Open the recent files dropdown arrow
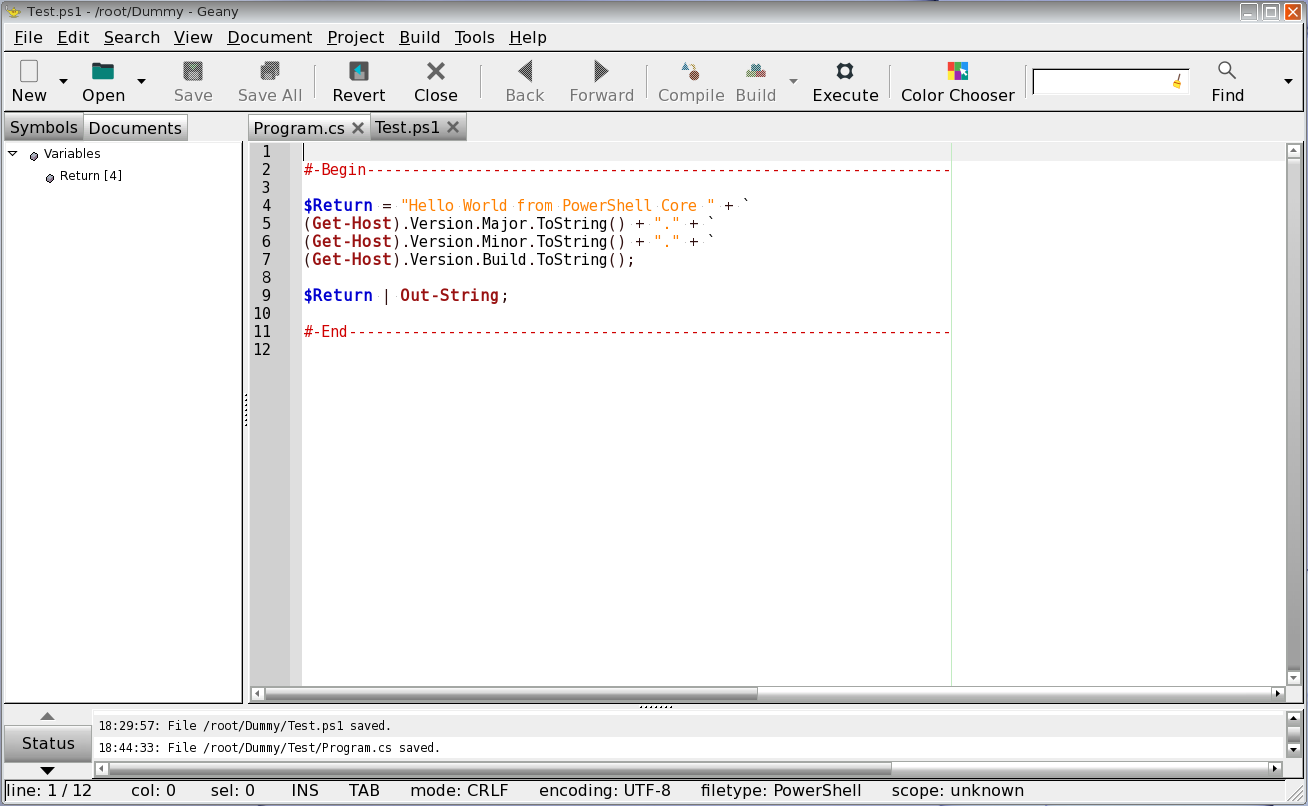 141,82
